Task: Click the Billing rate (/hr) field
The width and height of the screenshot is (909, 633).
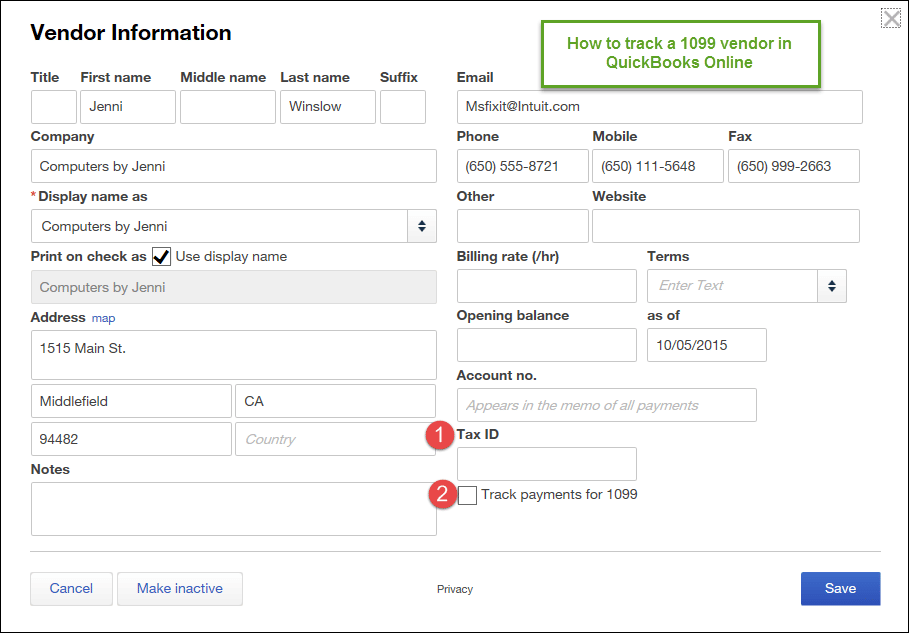Action: (x=546, y=286)
